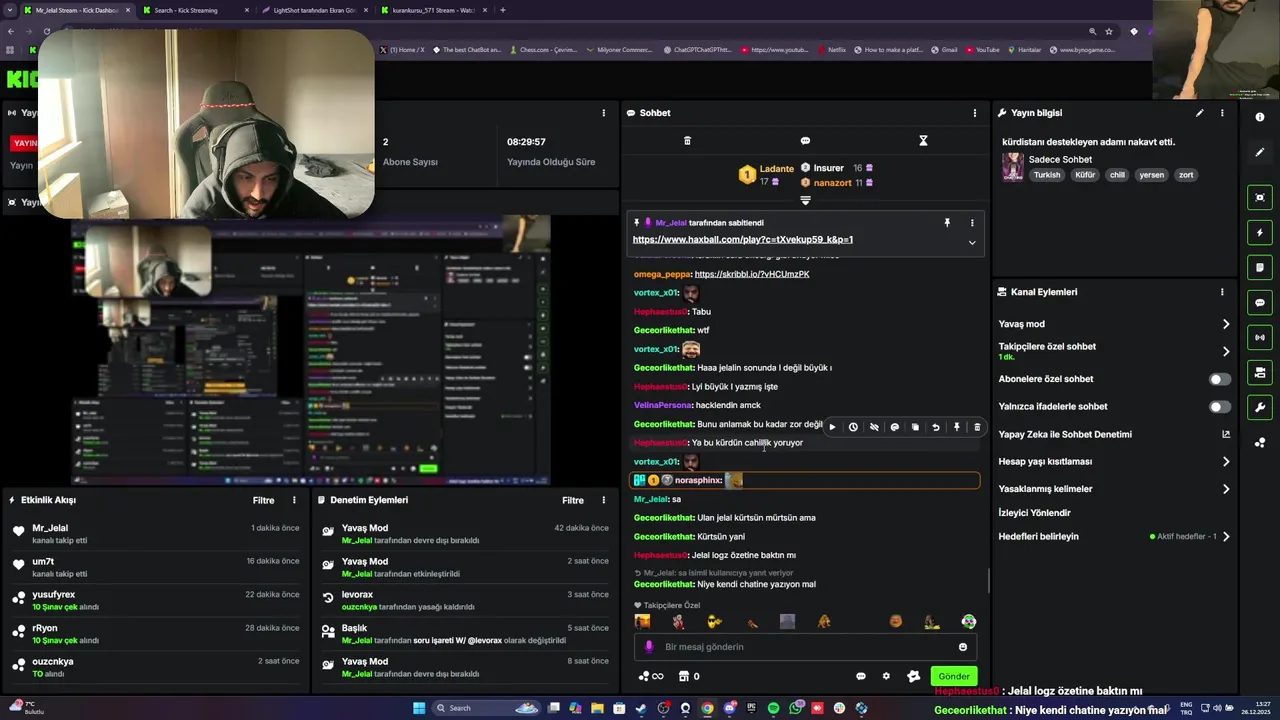This screenshot has width=1280, height=720.
Task: Click the Gönder send button
Action: (x=953, y=676)
